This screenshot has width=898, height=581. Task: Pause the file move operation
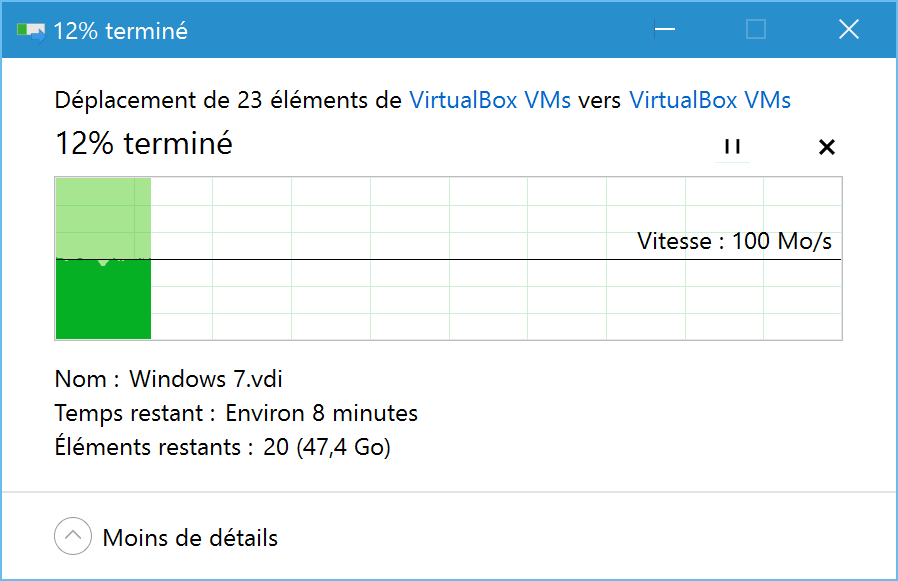point(732,147)
